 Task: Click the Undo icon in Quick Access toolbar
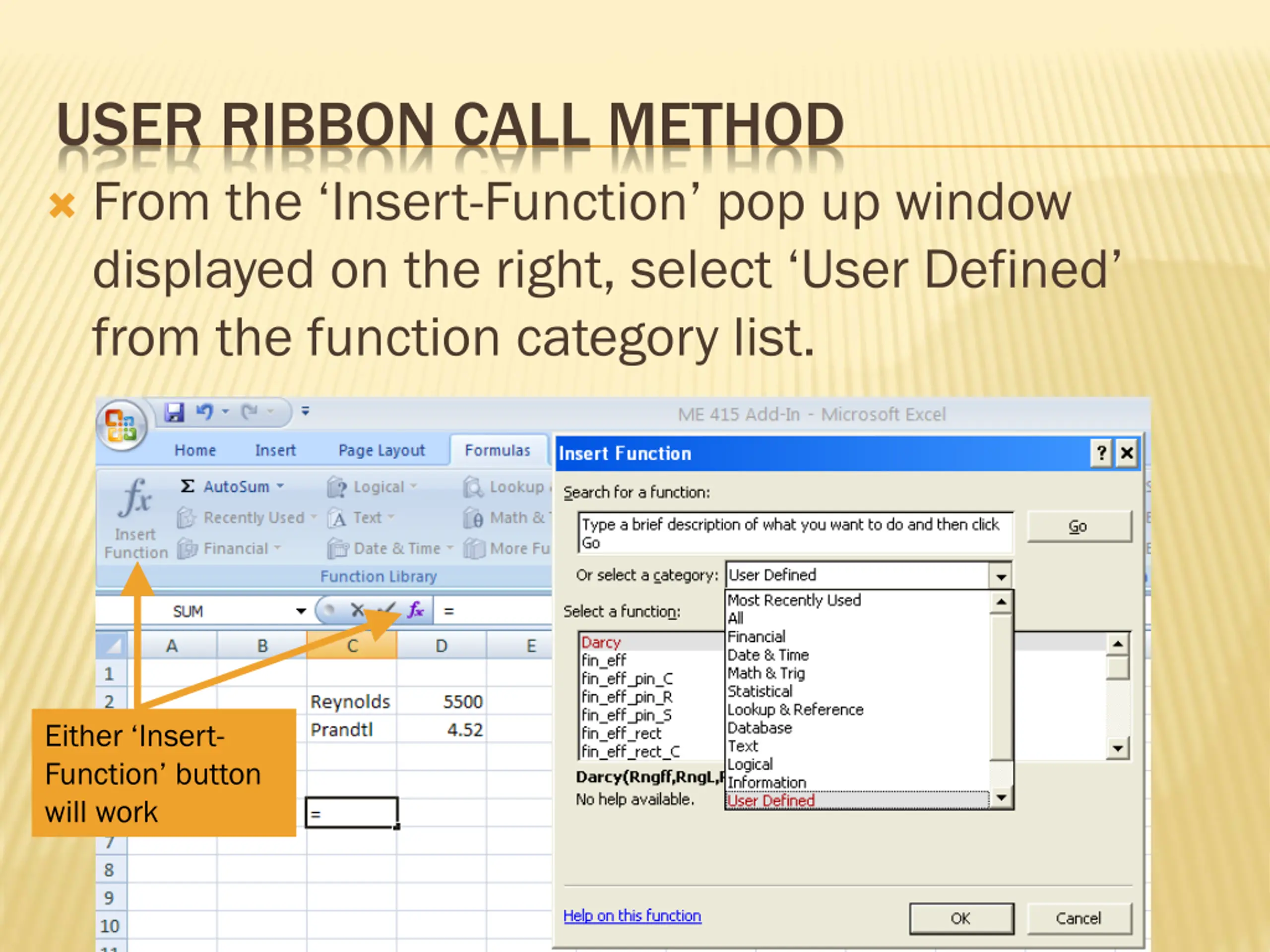(204, 412)
